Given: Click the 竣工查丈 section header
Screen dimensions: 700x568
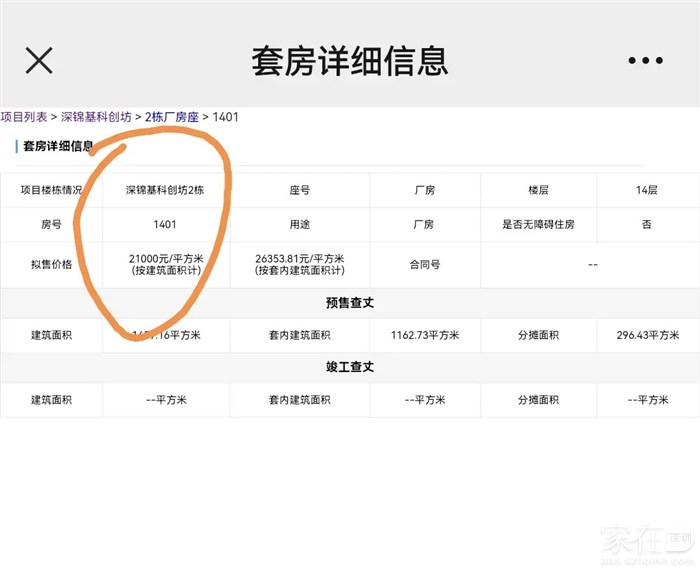Looking at the screenshot, I should pos(350,367).
